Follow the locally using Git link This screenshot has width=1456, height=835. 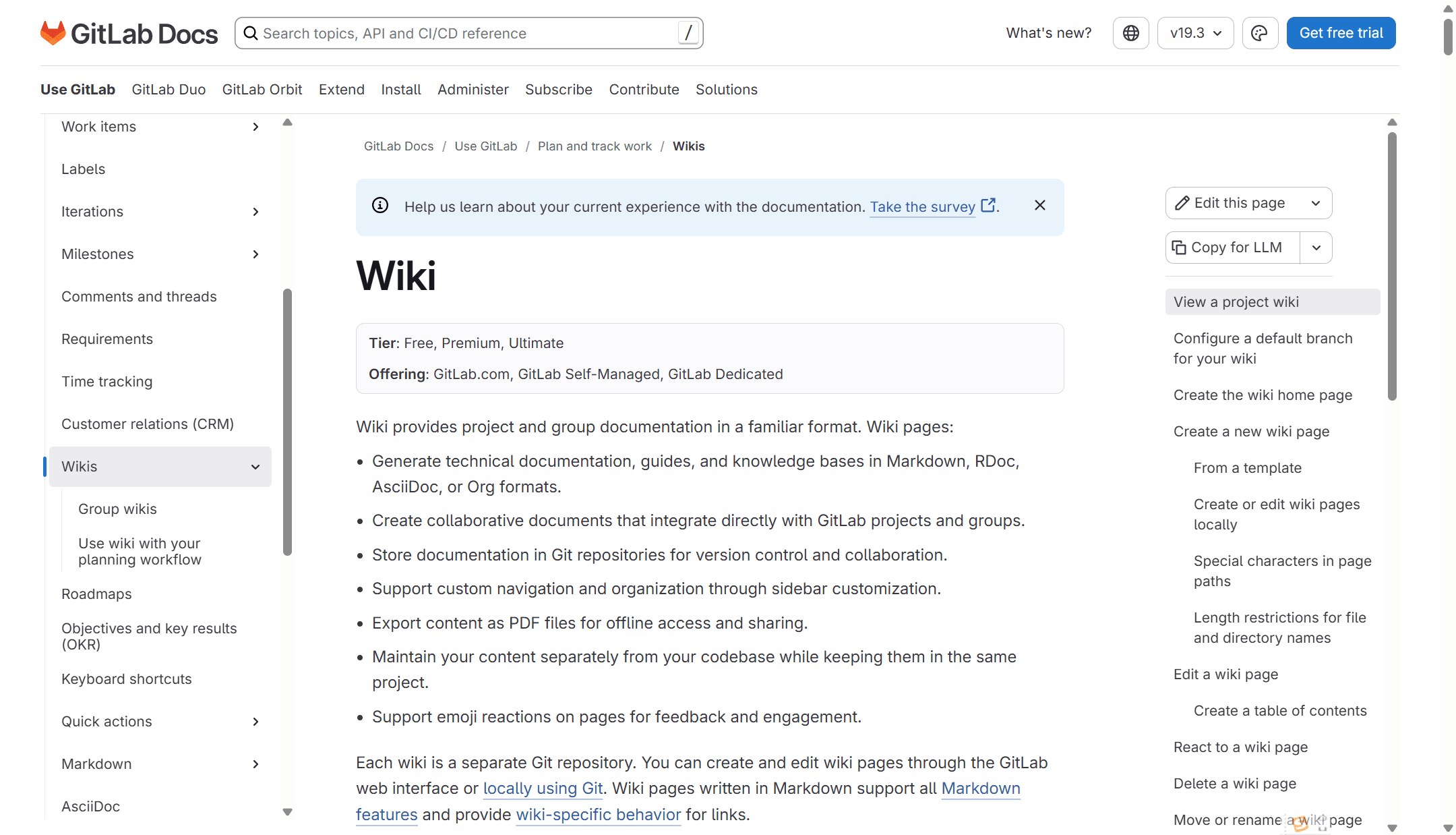coord(543,788)
